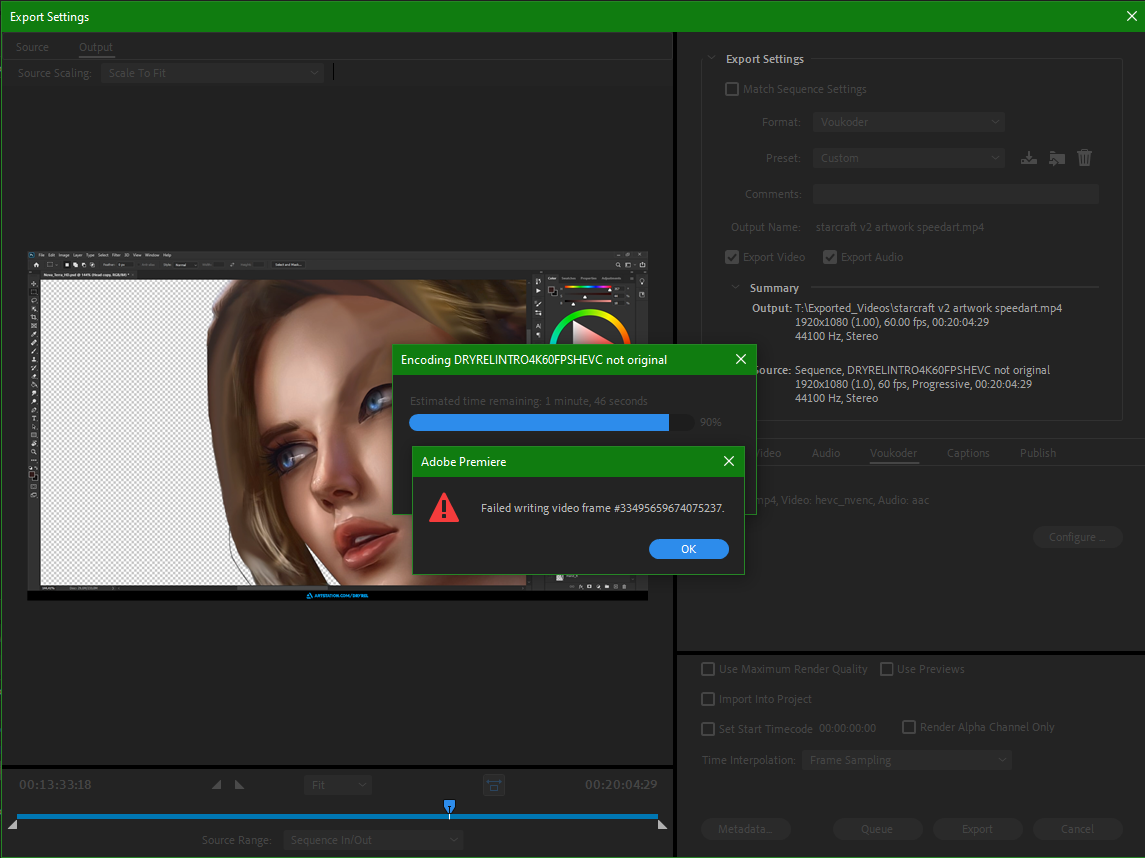The image size is (1145, 858).
Task: Click the Import Preset folder icon
Action: pos(1056,158)
